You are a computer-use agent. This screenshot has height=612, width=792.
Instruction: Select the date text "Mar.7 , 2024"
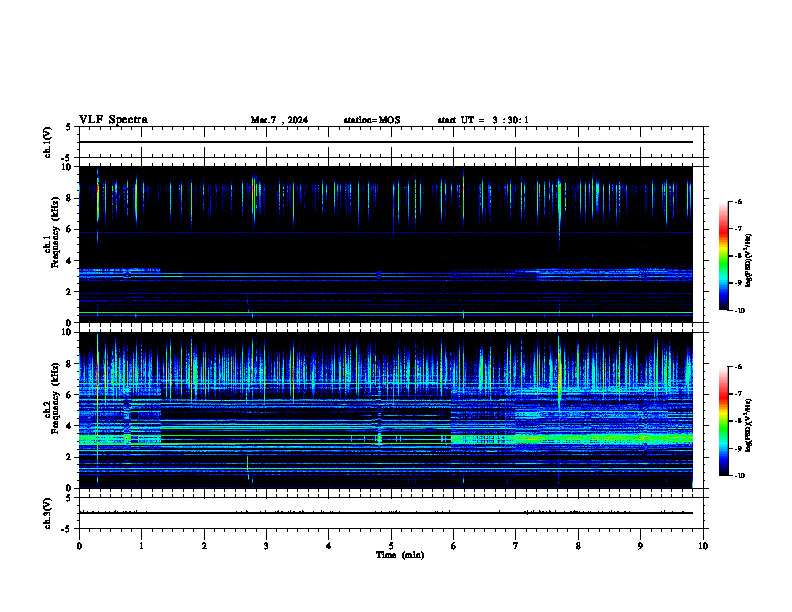click(279, 120)
